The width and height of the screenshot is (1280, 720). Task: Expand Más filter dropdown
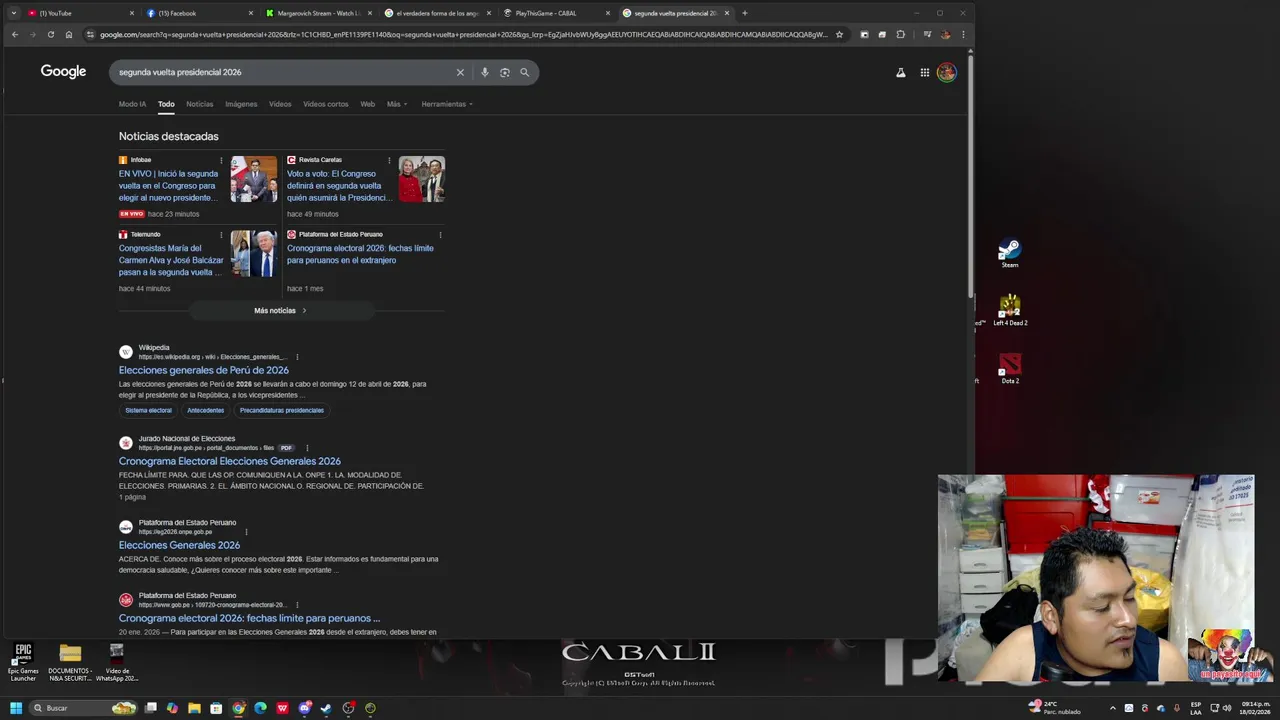click(397, 104)
